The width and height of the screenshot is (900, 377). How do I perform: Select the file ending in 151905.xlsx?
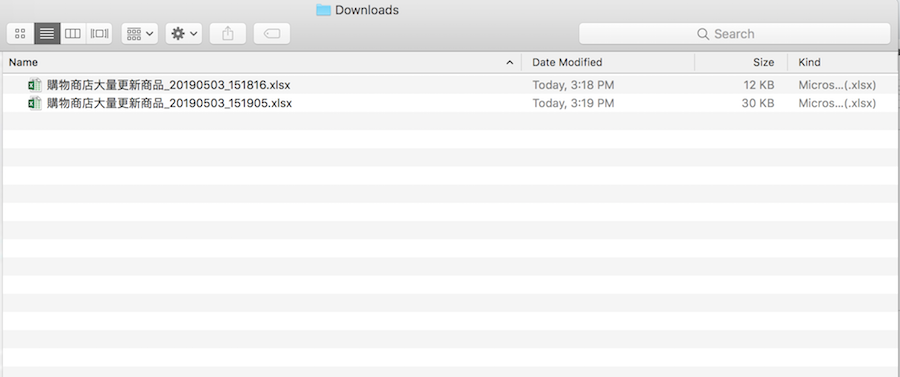(x=449, y=103)
